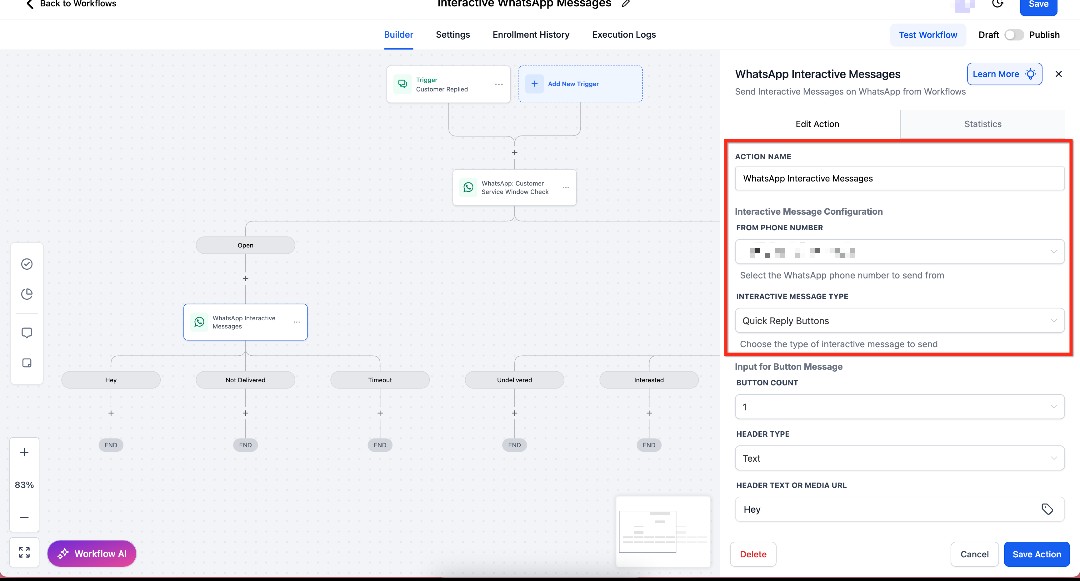Open the Enrollment History tab
Image resolution: width=1080 pixels, height=581 pixels.
pos(530,34)
